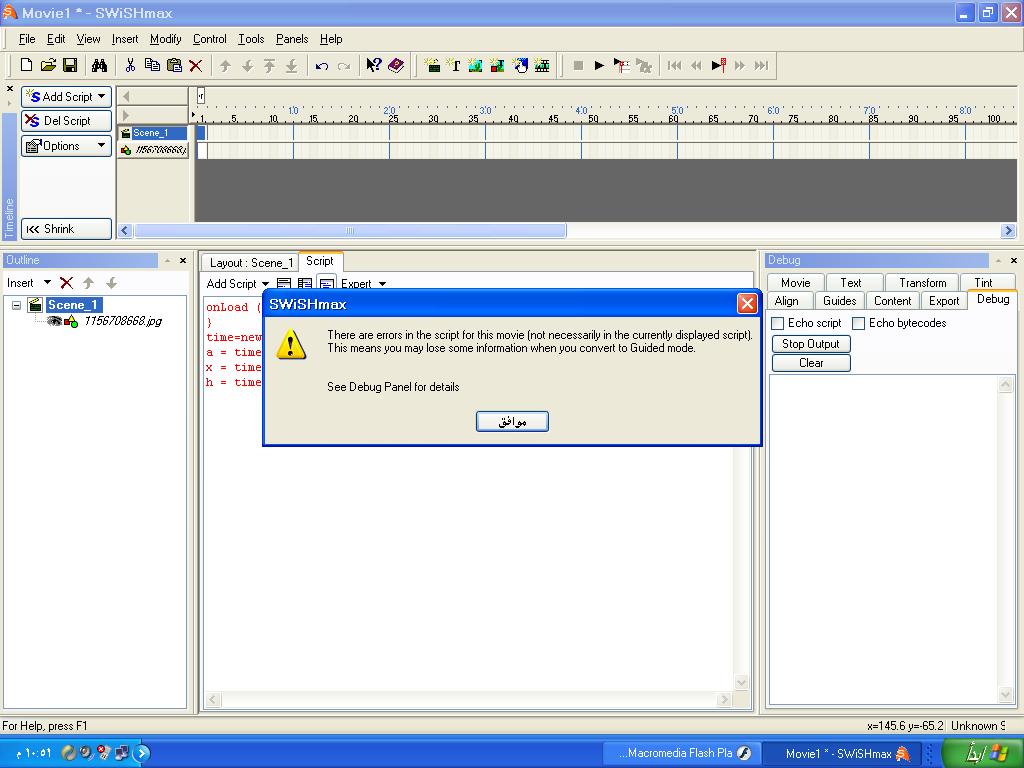The height and width of the screenshot is (768, 1024).
Task: Open the Options dropdown in Timeline panel
Action: 67,146
